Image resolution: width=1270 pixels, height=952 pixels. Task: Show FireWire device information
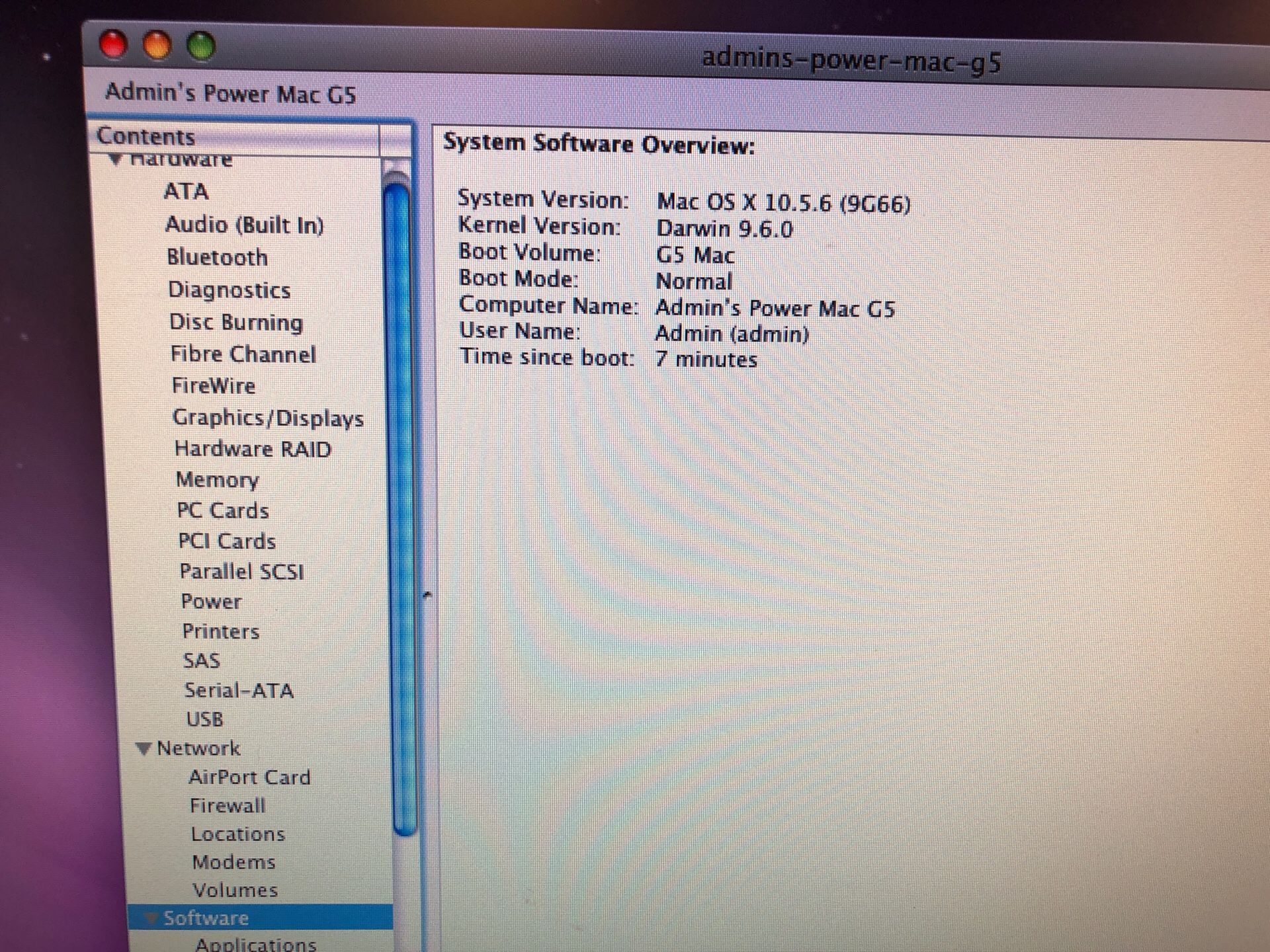pyautogui.click(x=213, y=385)
